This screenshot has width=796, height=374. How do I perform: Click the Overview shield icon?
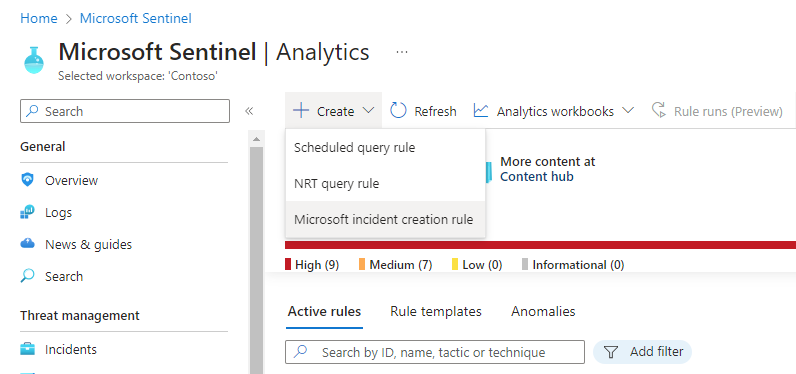coord(27,180)
